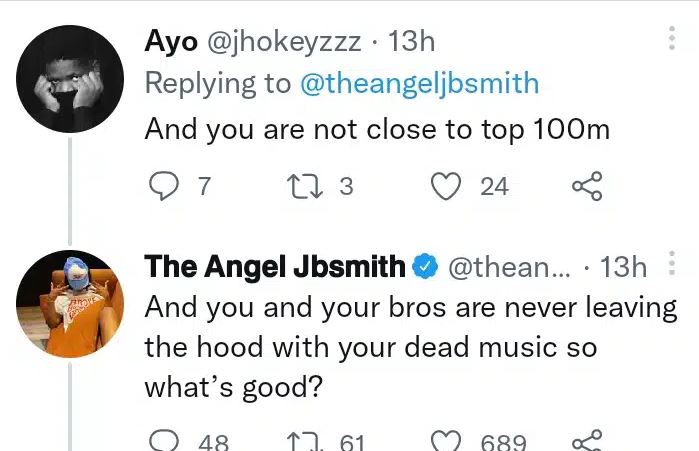The height and width of the screenshot is (451, 699).
Task: Share The Angel Jbsmith's tweet
Action: coord(586,441)
